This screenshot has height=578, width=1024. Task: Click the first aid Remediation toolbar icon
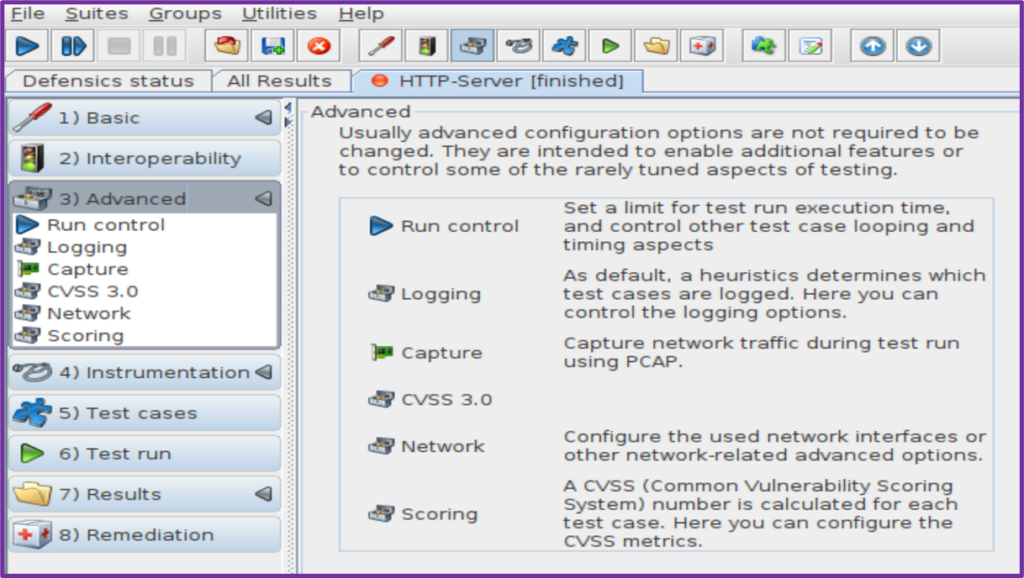pos(702,46)
